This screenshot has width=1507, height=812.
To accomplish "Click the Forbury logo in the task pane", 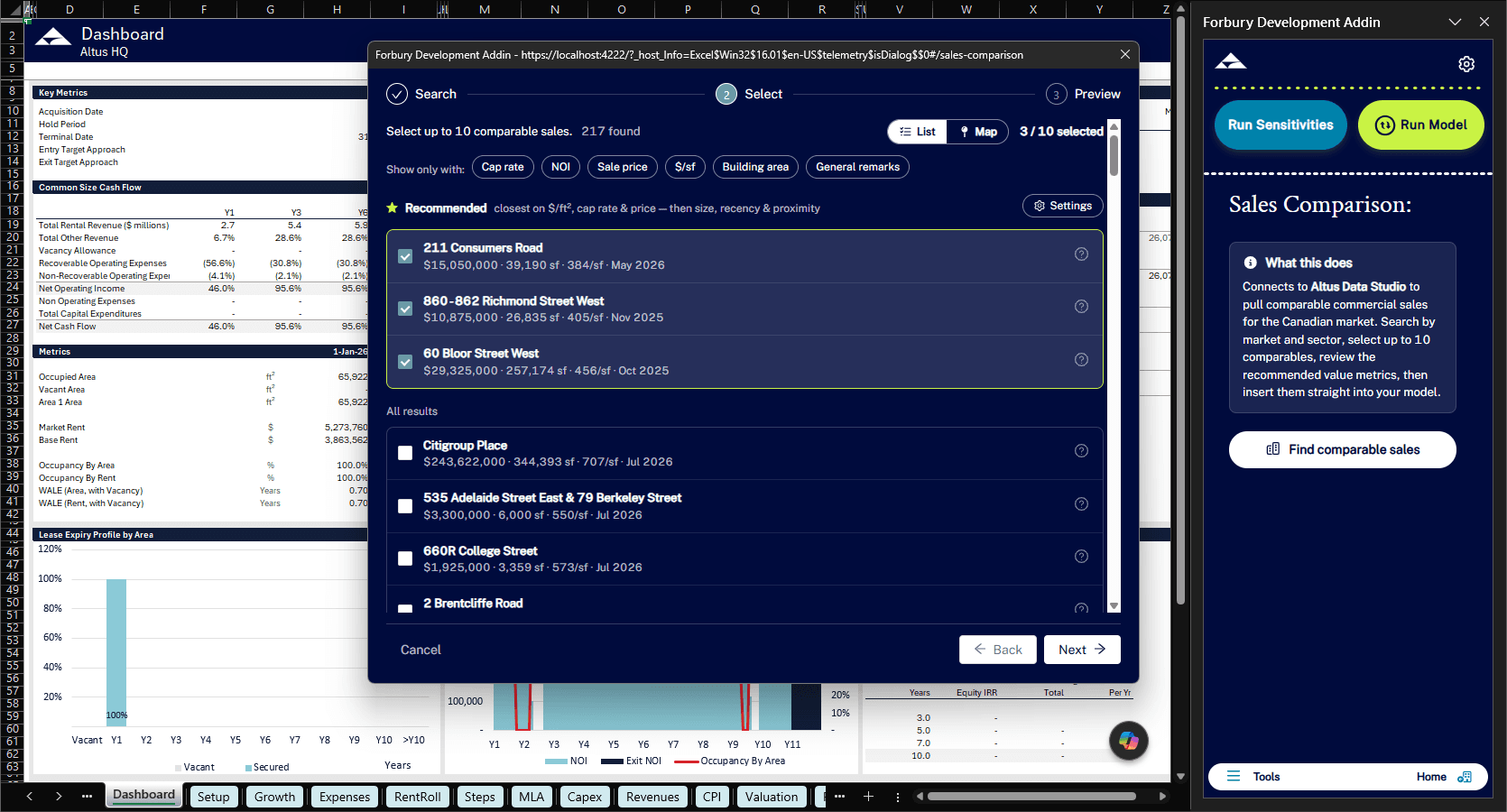I will 1231,61.
